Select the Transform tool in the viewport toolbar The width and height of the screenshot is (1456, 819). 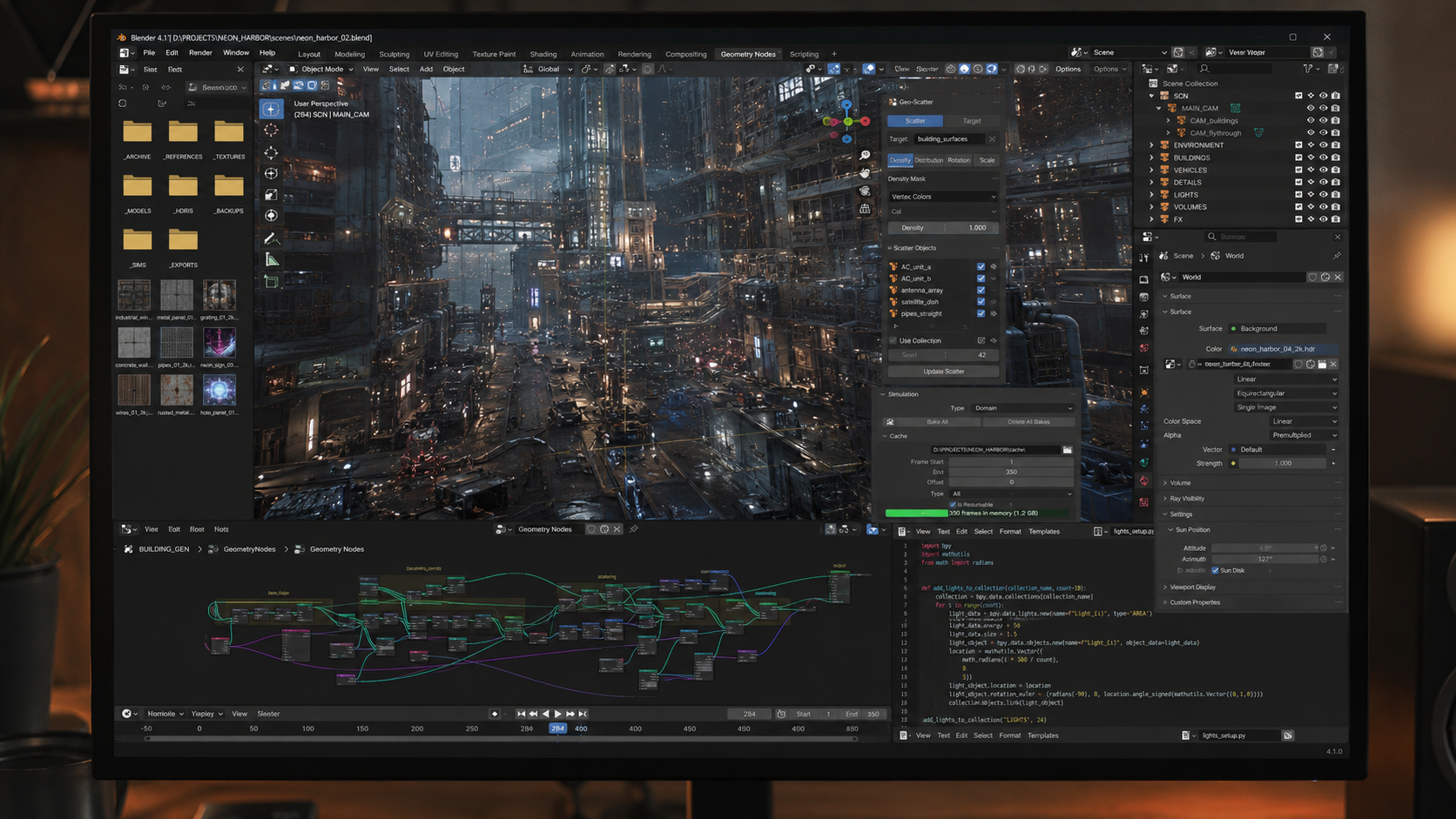click(271, 215)
